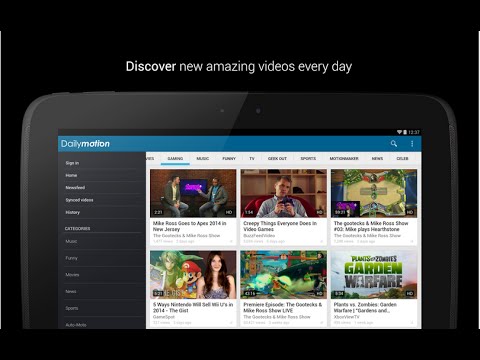This screenshot has width=480, height=360.
Task: Tap the 12:37 clock in status bar
Action: [414, 132]
